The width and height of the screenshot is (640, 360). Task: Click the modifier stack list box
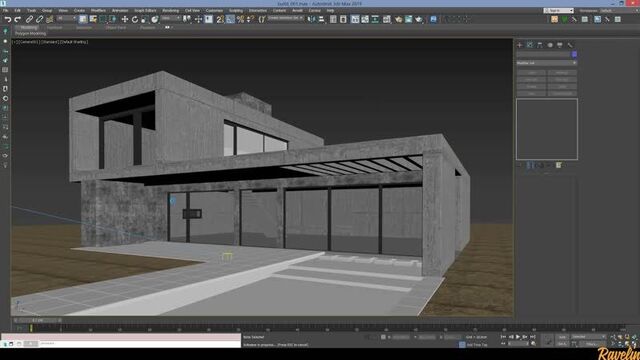(547, 129)
